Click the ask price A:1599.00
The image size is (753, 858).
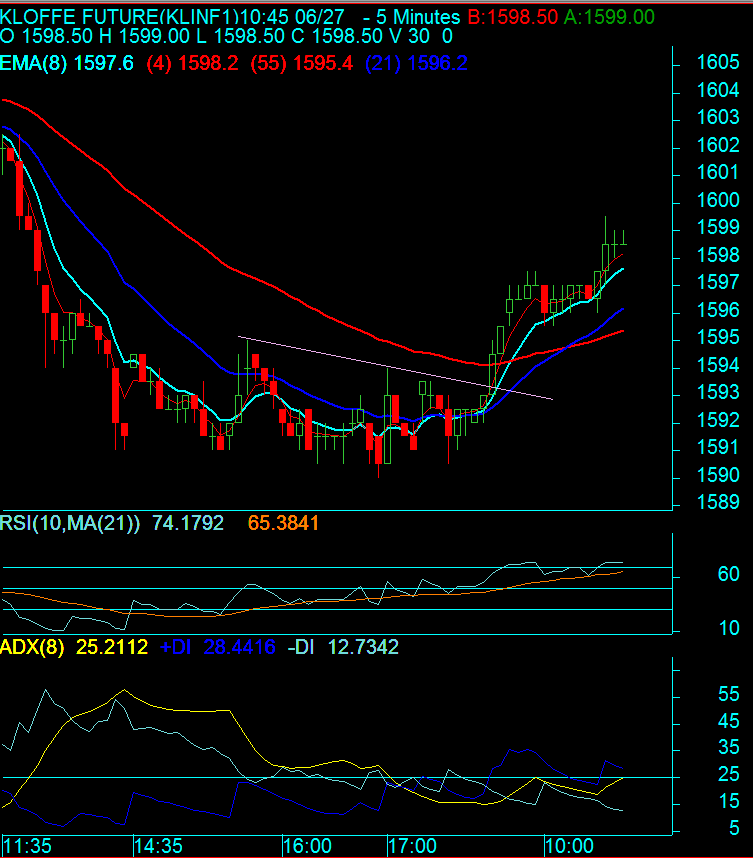click(609, 17)
